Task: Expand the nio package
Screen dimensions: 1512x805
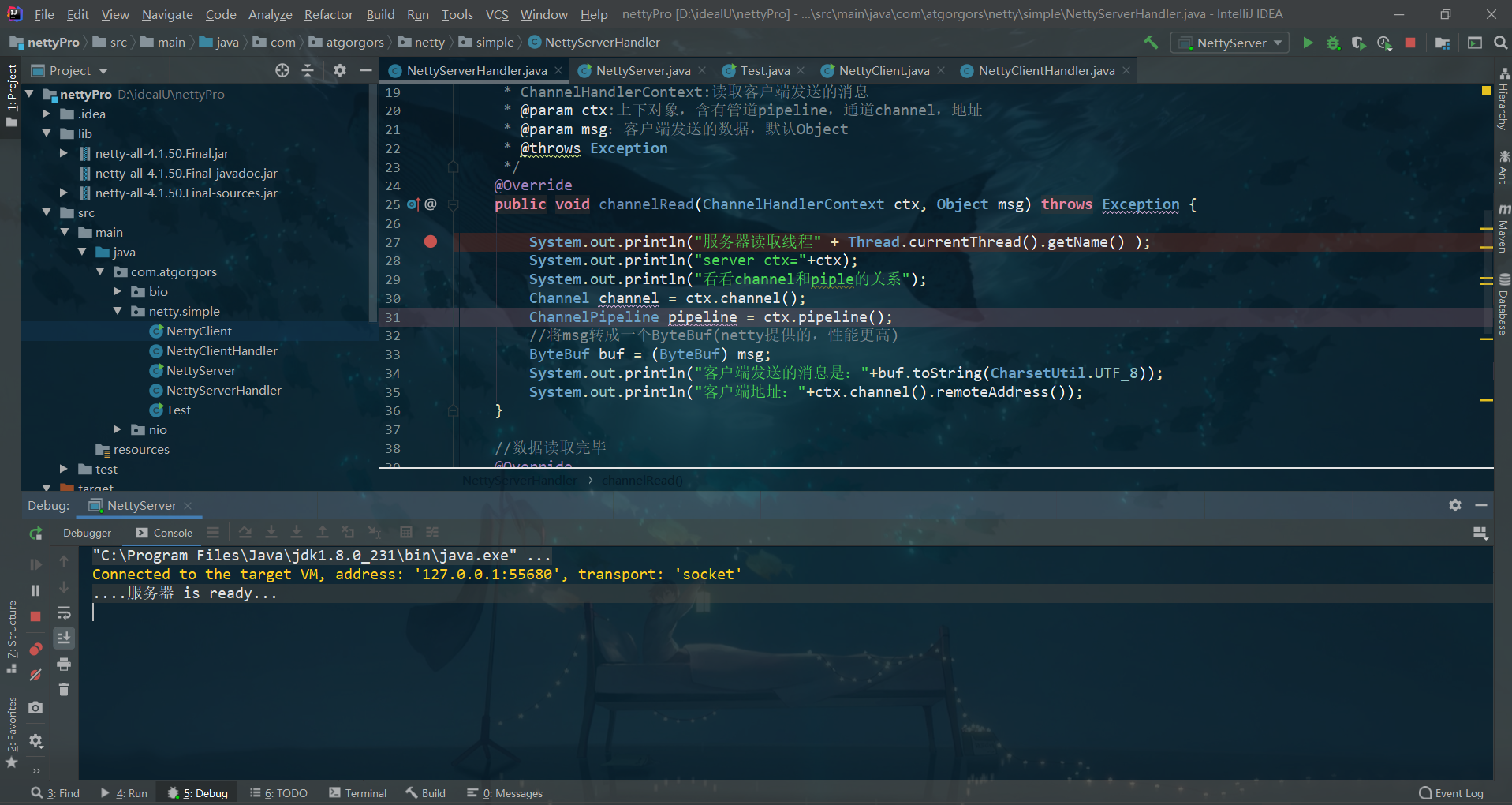Action: click(x=118, y=429)
